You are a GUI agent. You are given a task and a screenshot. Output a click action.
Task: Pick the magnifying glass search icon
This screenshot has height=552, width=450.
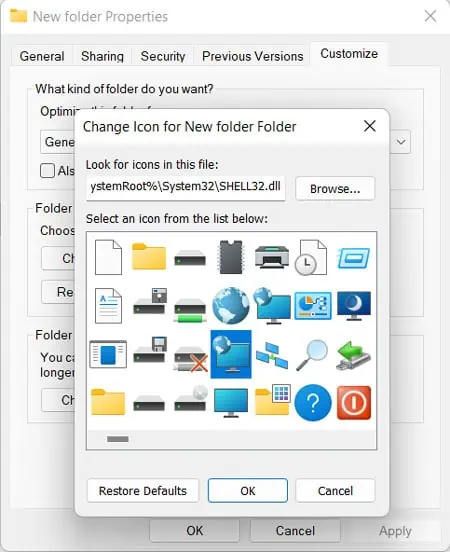[x=312, y=355]
